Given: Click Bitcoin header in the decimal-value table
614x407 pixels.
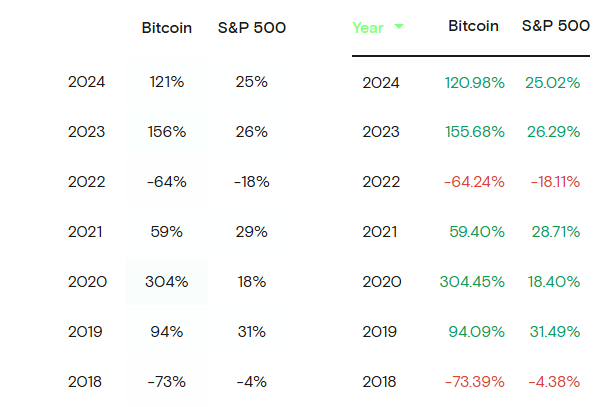Looking at the screenshot, I should click(x=474, y=27).
